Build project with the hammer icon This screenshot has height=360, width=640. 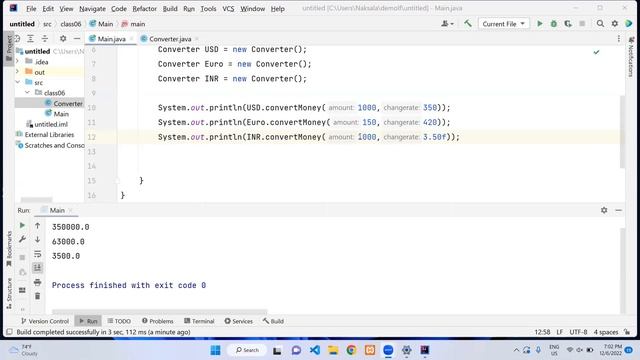click(468, 24)
